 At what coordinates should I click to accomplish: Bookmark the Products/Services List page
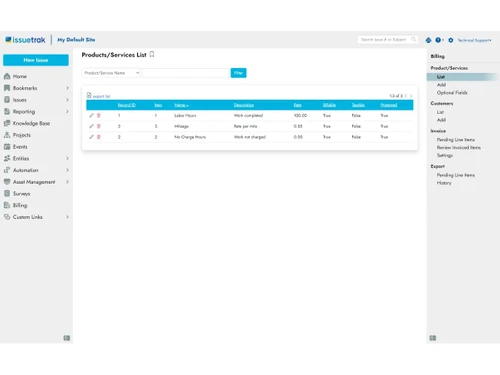pos(152,54)
